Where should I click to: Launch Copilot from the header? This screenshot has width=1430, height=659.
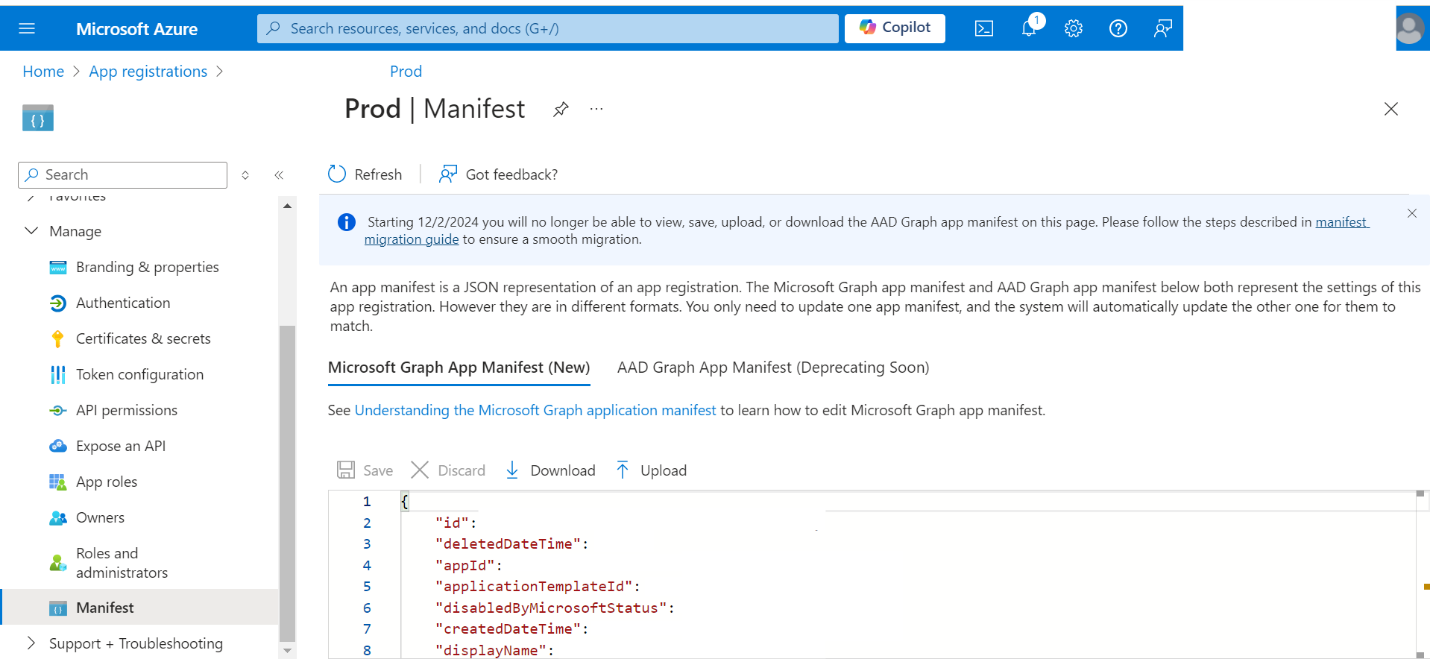[895, 28]
